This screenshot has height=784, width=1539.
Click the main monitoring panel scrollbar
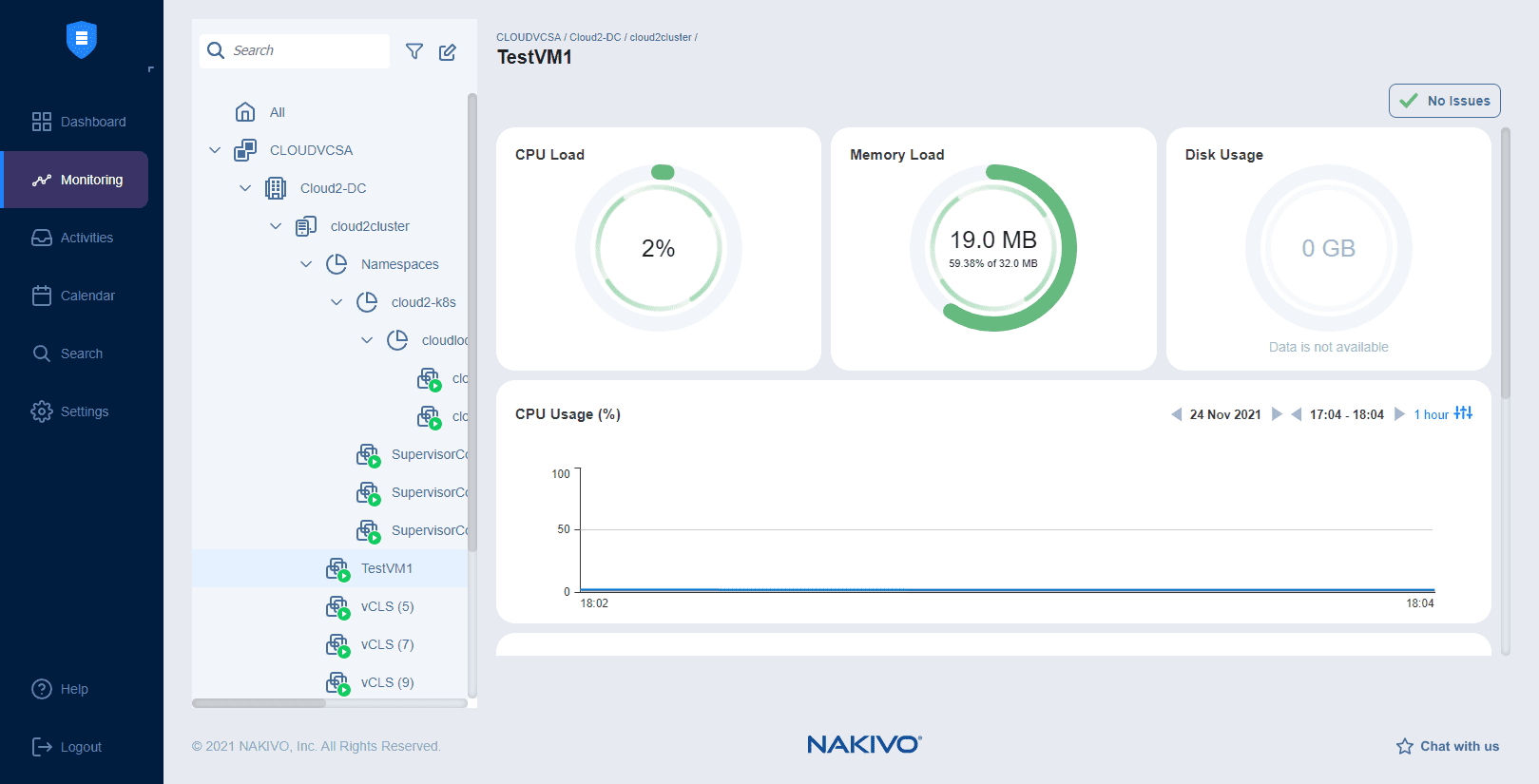pyautogui.click(x=1506, y=263)
